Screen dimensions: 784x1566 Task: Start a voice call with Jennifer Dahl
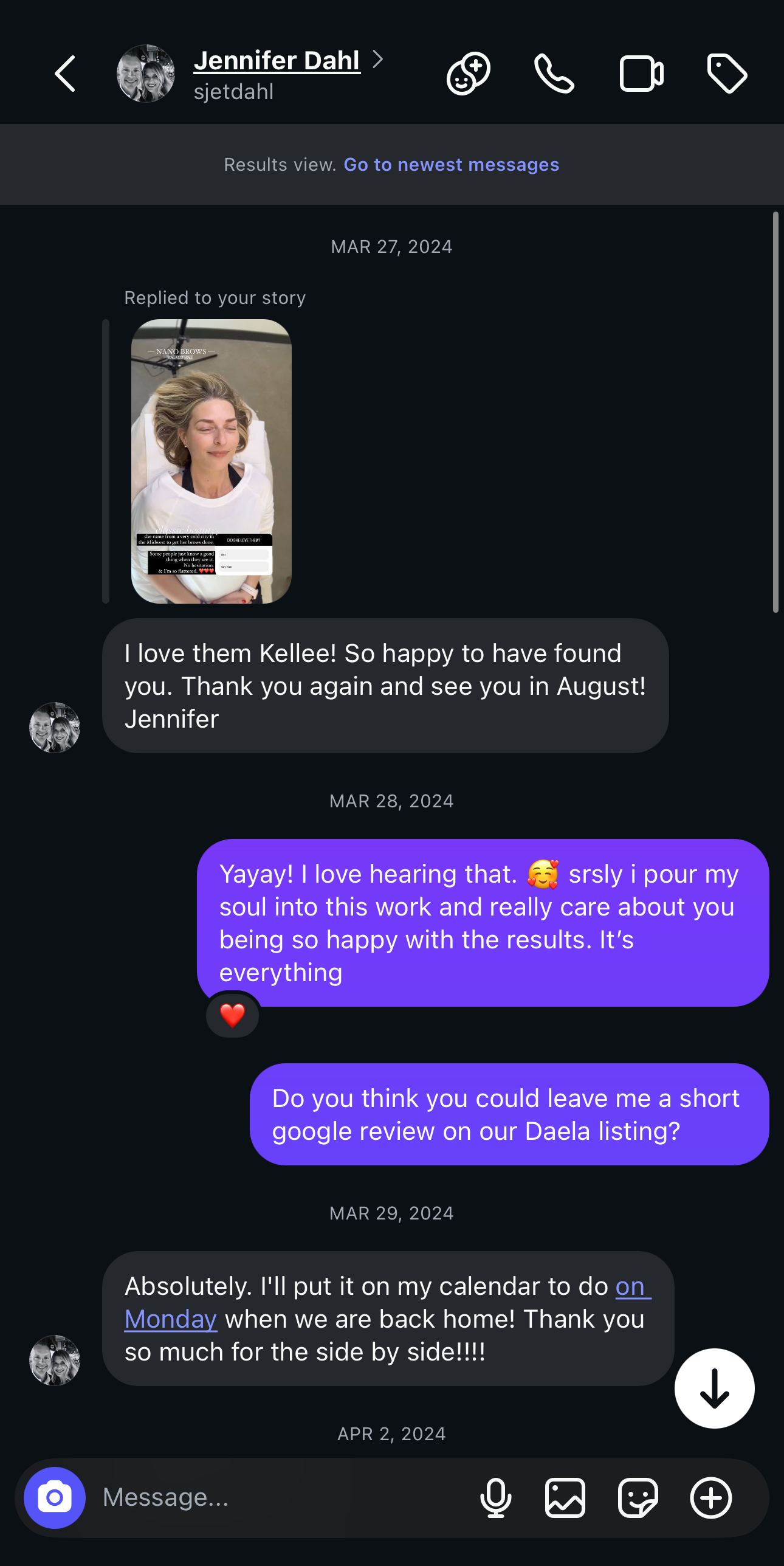(554, 74)
